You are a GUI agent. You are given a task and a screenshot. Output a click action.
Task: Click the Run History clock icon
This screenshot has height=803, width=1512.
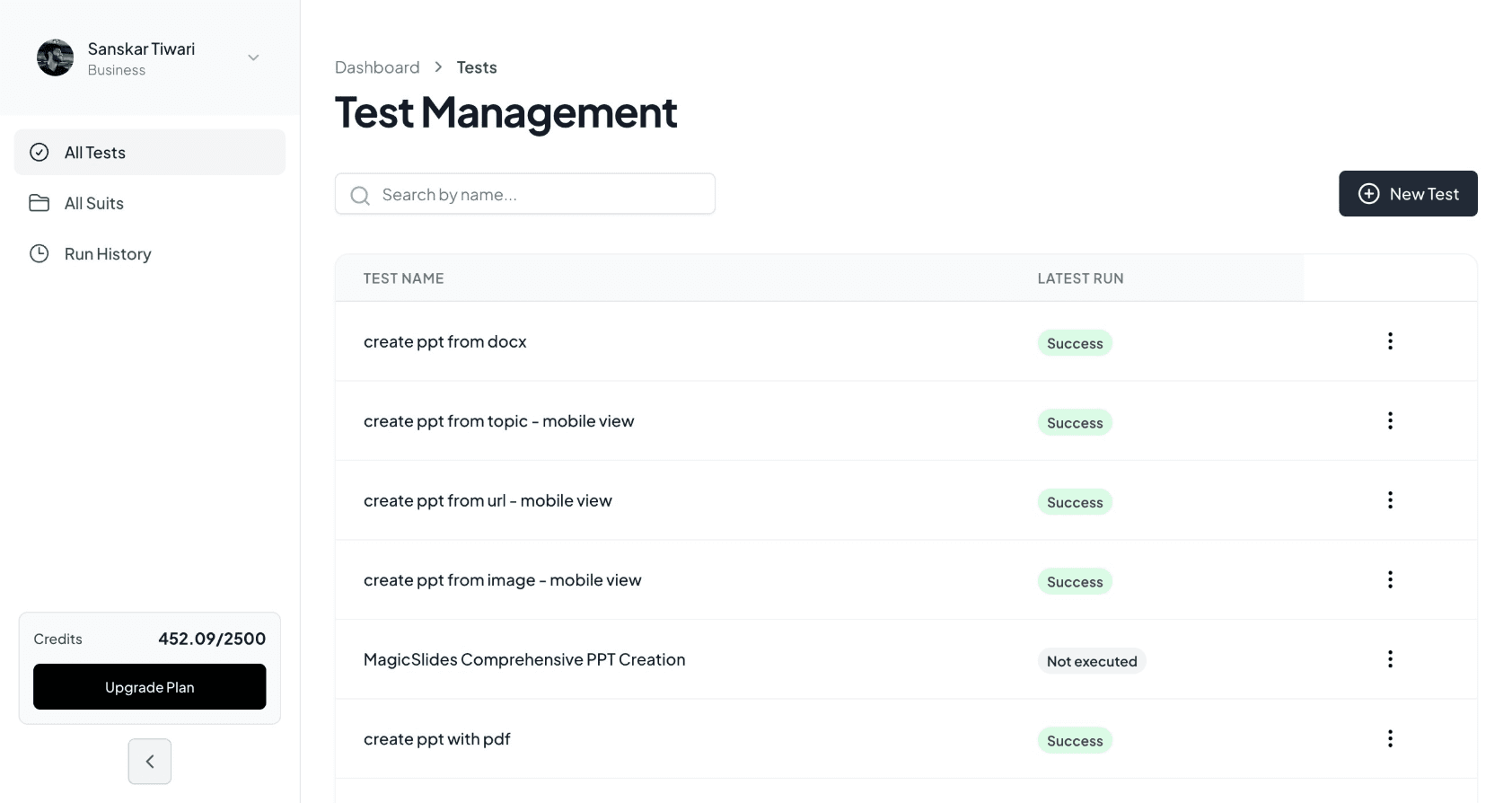[40, 254]
